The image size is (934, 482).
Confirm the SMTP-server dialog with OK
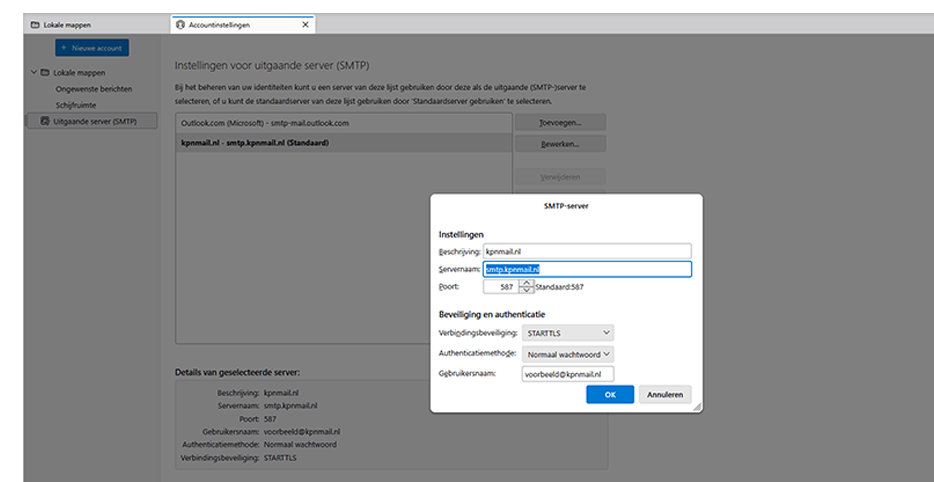[610, 394]
